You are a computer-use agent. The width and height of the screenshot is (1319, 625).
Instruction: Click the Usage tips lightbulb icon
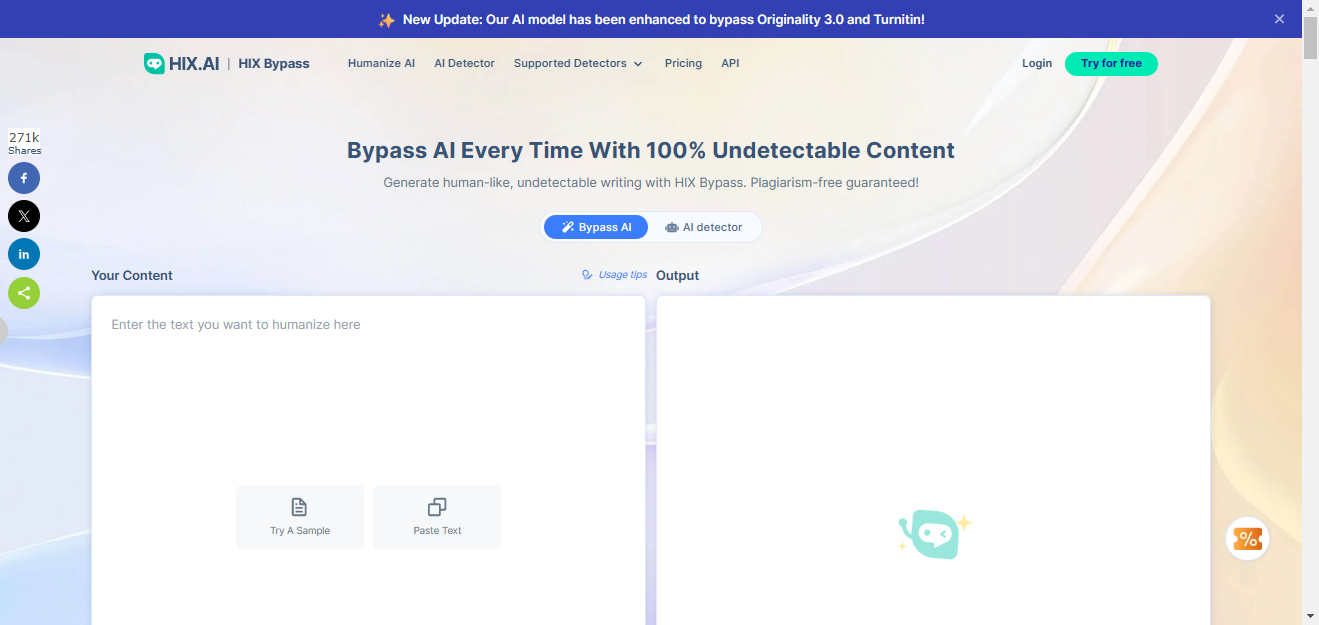[x=588, y=275]
